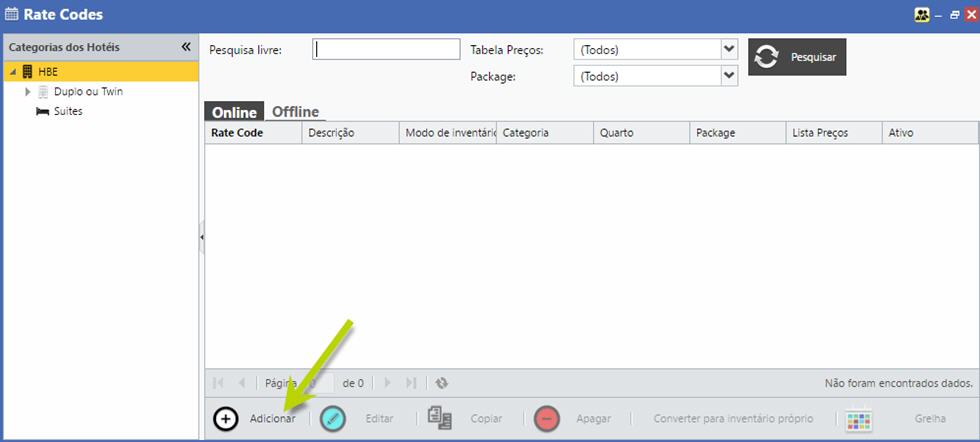Click the side panel splitter handle
The image size is (980, 442).
[202, 237]
